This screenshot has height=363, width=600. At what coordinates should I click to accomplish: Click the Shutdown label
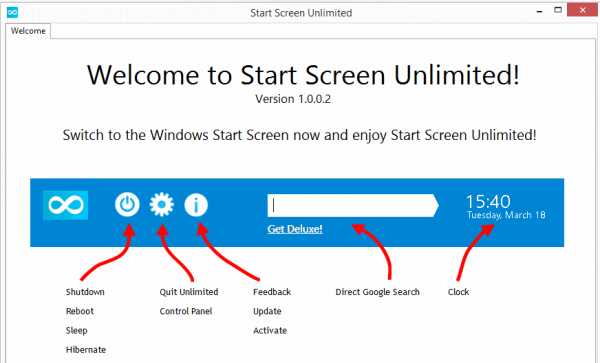tap(85, 292)
